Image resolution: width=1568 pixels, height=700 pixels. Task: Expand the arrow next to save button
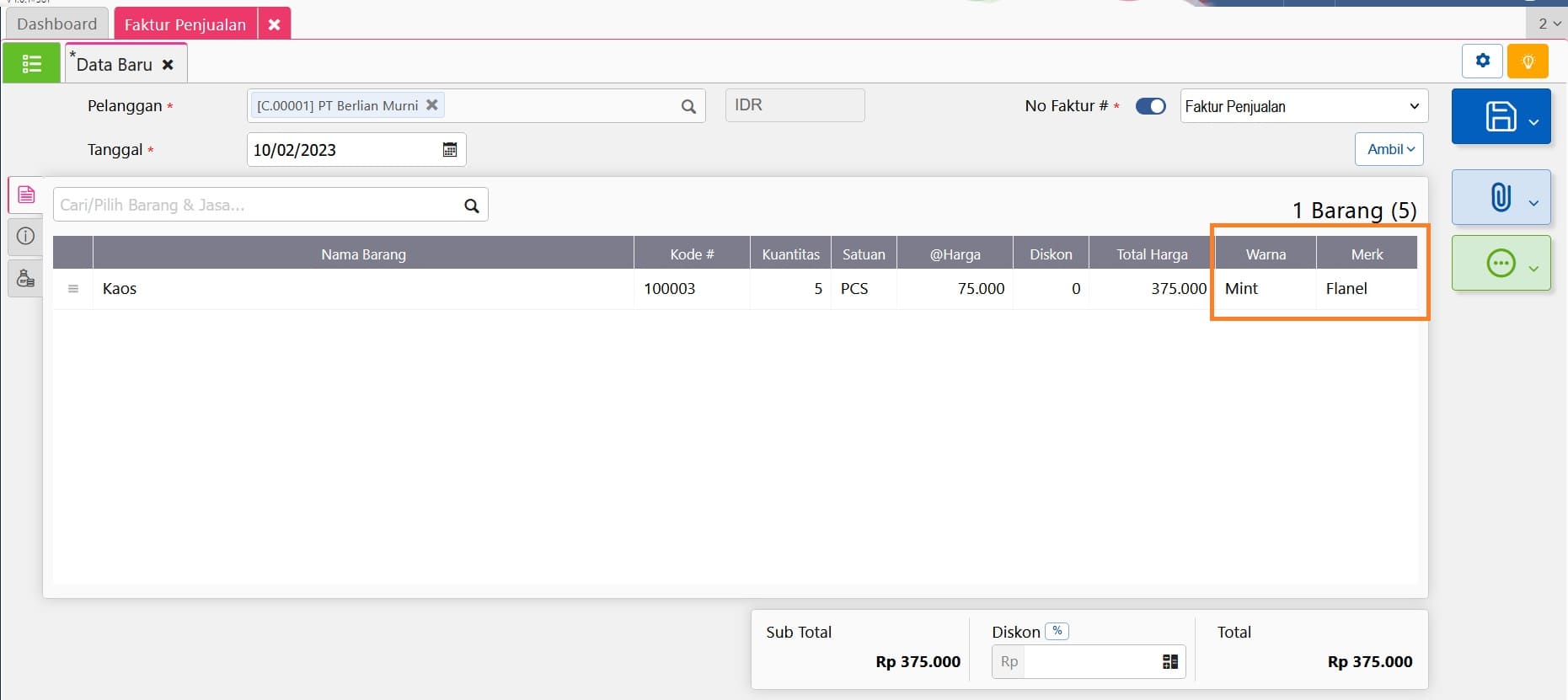[x=1533, y=122]
